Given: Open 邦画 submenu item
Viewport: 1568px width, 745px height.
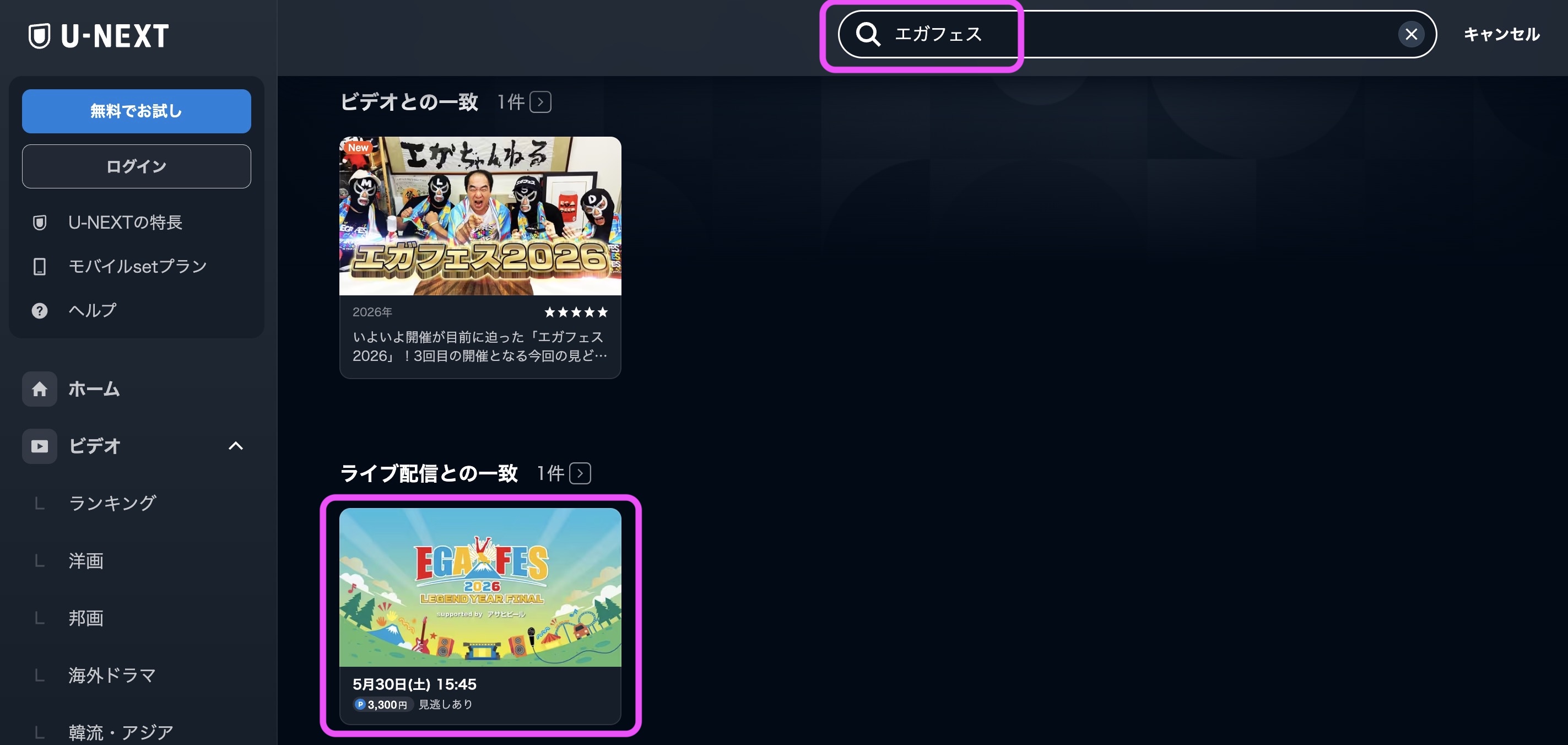Looking at the screenshot, I should point(86,618).
